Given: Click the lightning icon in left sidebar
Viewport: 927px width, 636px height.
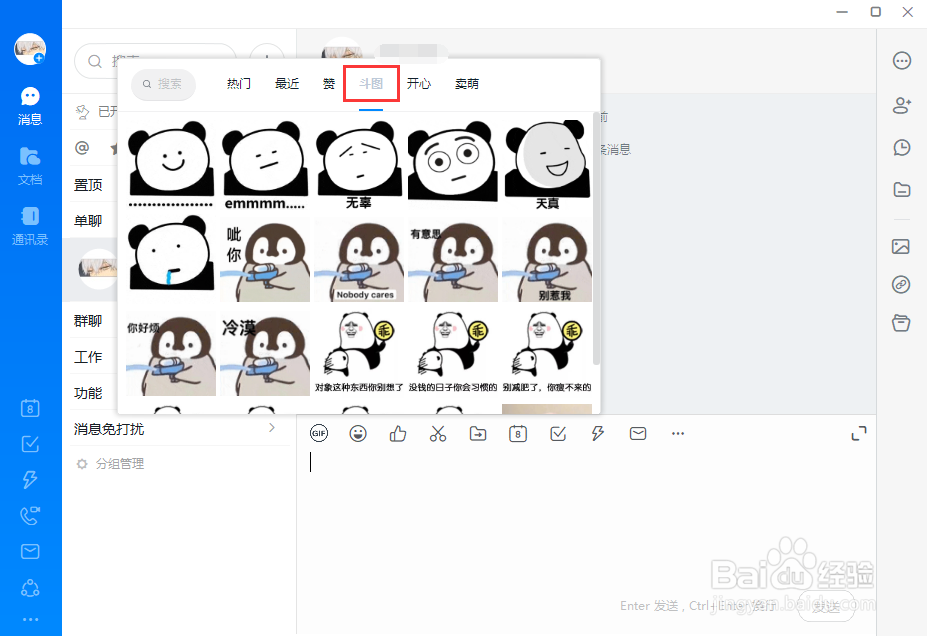Looking at the screenshot, I should tap(30, 479).
